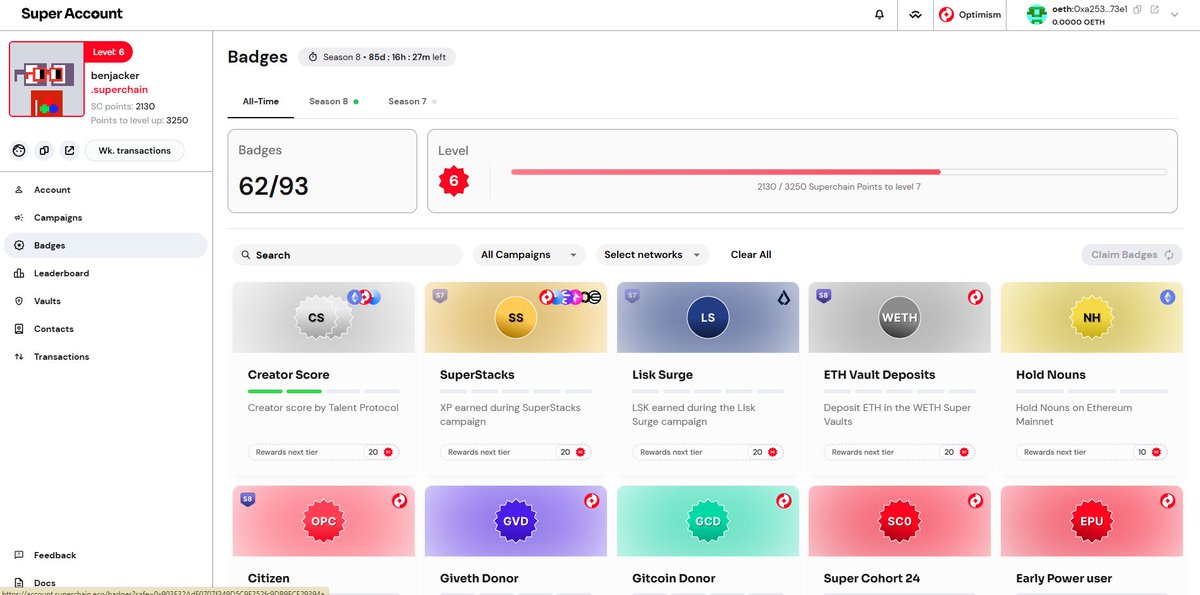Open Docs in the sidebar

tap(105, 583)
